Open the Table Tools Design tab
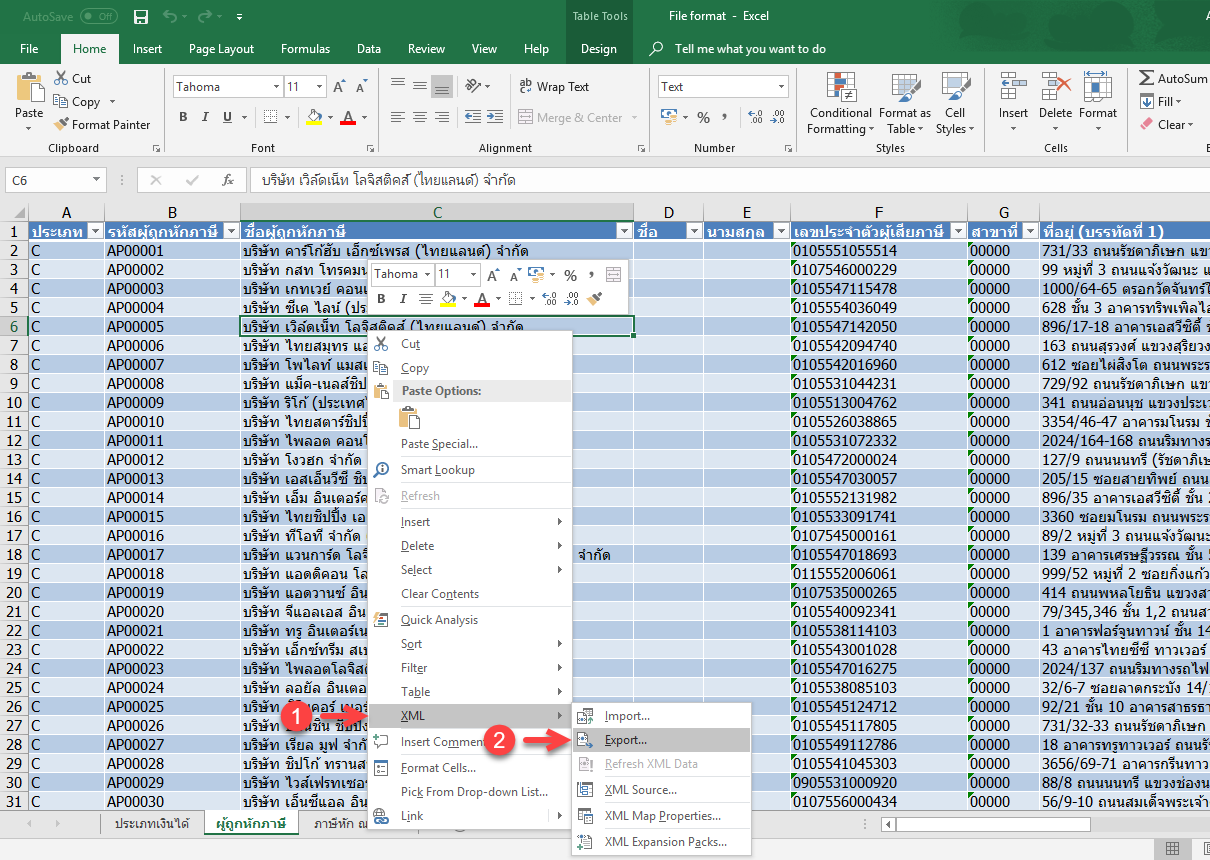The image size is (1210, 860). tap(599, 48)
